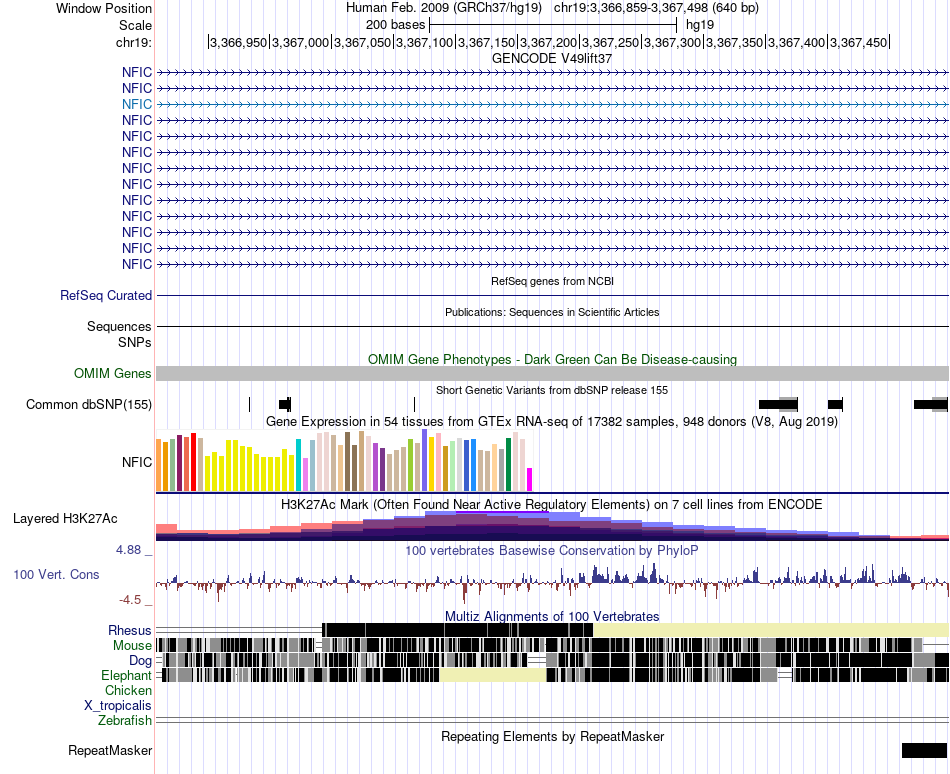
Task: Select the SNPs track label
Action: click(x=135, y=342)
